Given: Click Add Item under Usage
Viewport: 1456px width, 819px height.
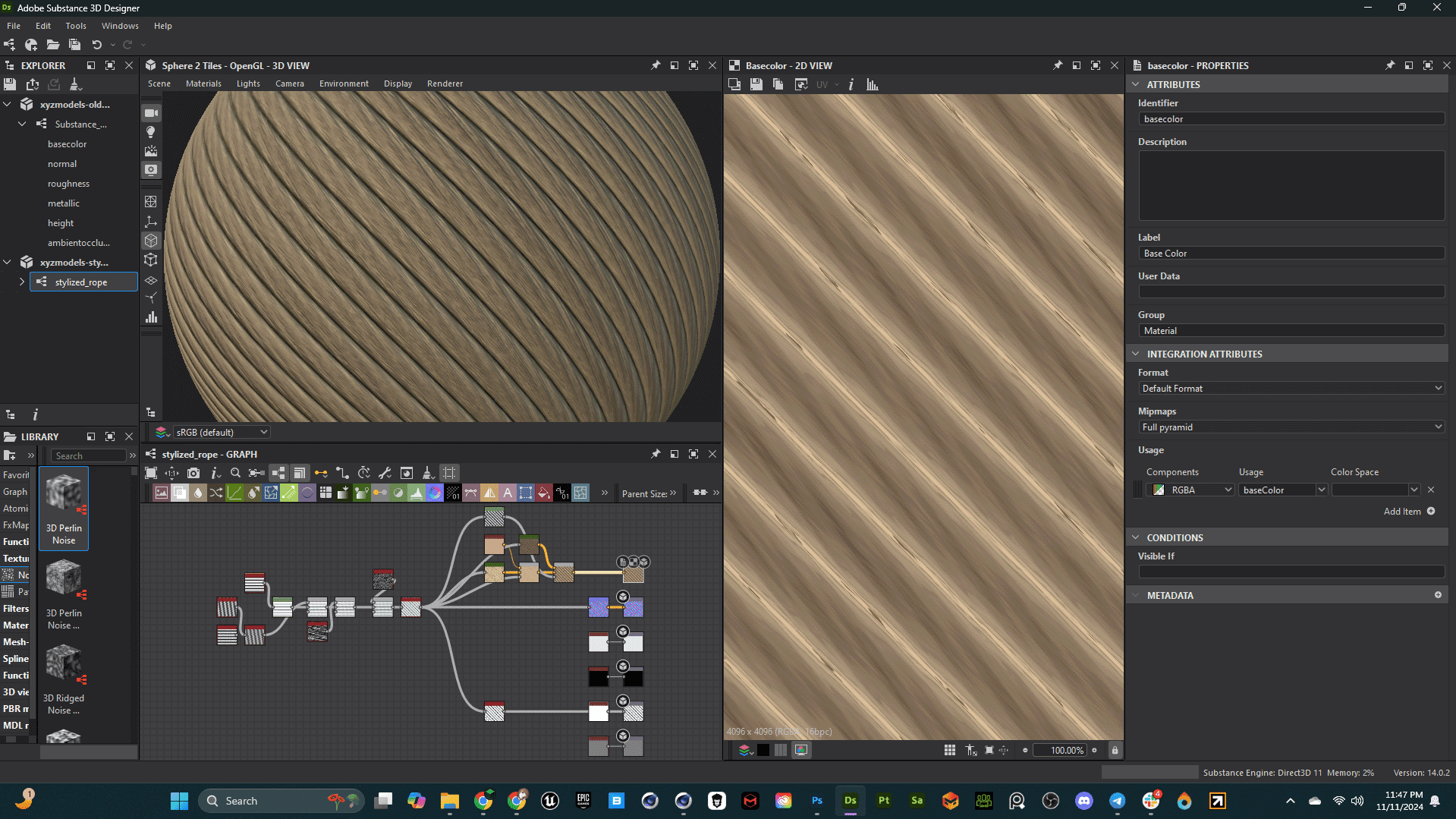Looking at the screenshot, I should click(1408, 512).
